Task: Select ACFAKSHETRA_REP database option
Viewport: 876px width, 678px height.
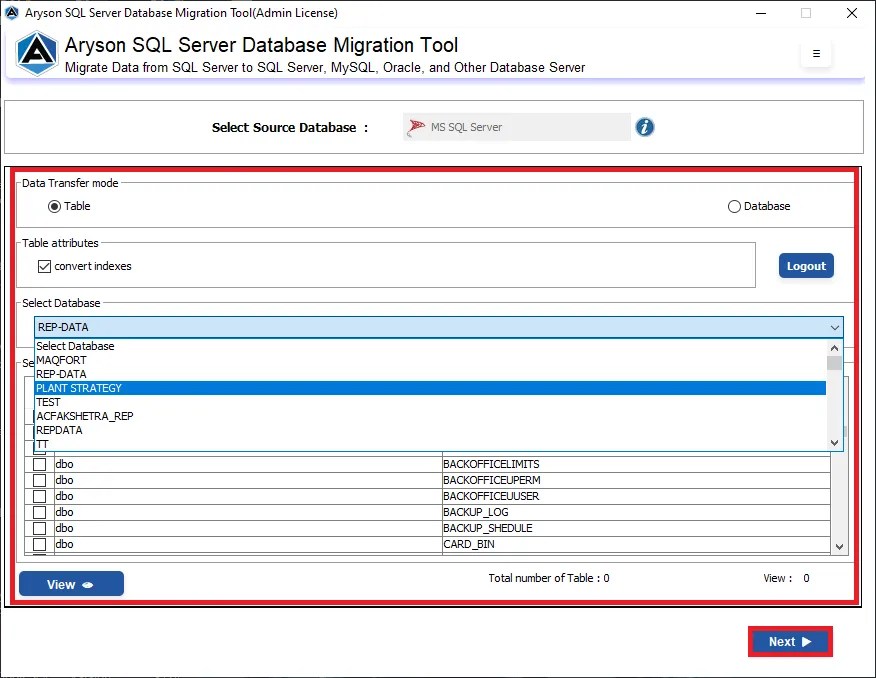Action: tap(430, 416)
